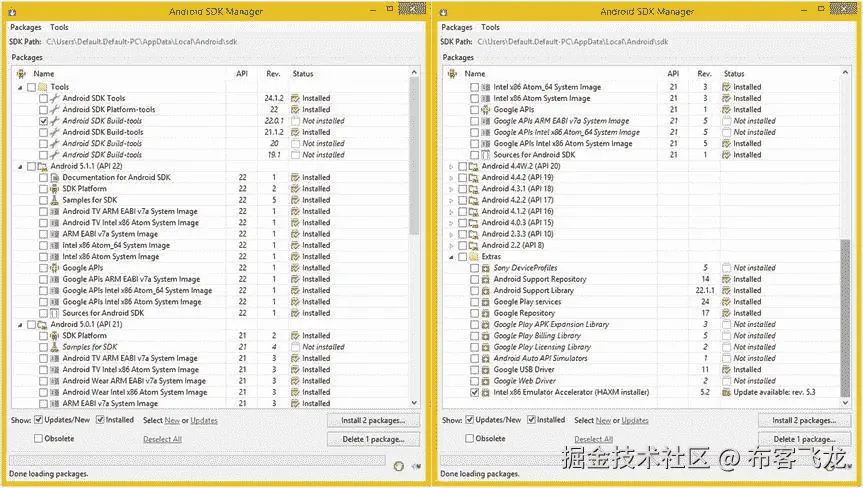Sort by the Rev. column header in the right window
This screenshot has height=488, width=863.
(x=704, y=74)
